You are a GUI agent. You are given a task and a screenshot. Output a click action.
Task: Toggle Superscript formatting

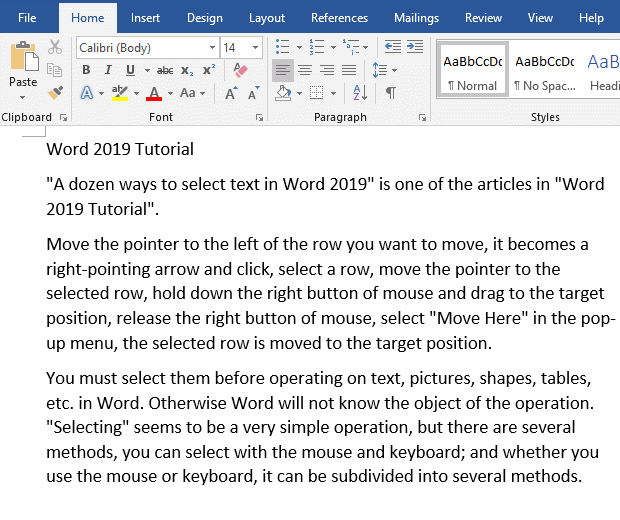(x=209, y=70)
